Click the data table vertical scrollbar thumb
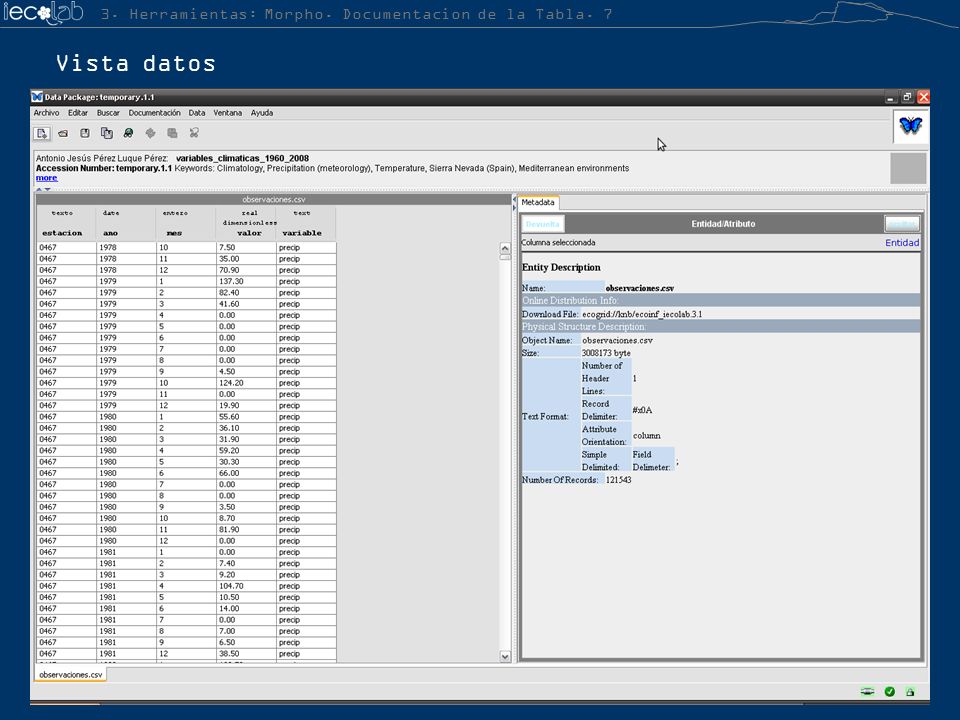Image resolution: width=960 pixels, height=720 pixels. point(505,257)
